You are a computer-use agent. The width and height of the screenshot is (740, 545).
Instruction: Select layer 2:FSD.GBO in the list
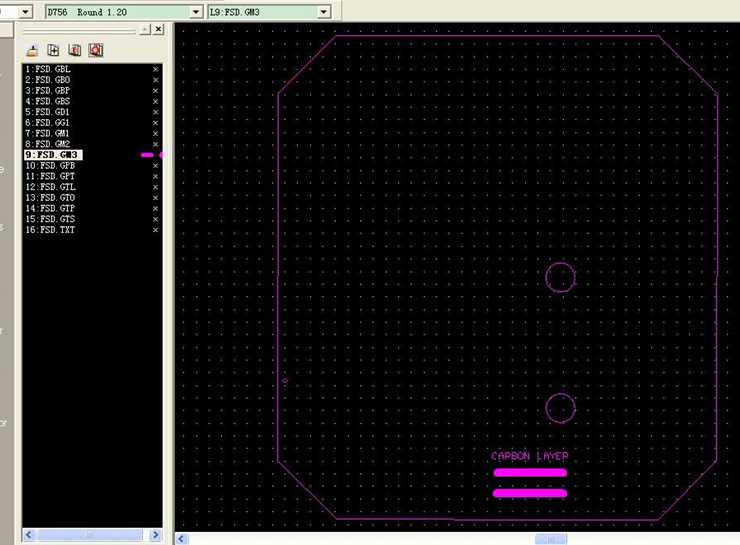[x=48, y=80]
